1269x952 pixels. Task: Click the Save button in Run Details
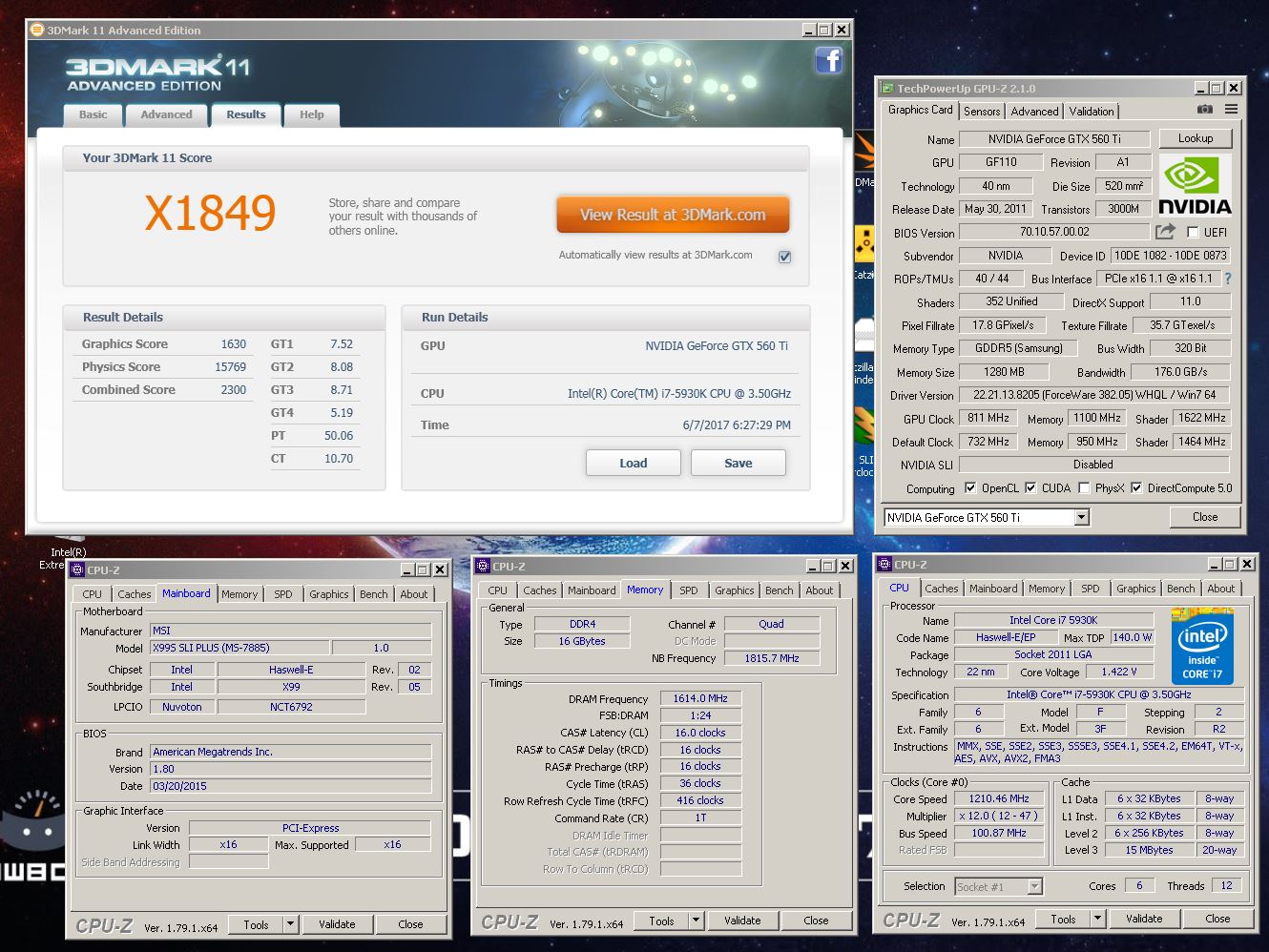coord(738,463)
